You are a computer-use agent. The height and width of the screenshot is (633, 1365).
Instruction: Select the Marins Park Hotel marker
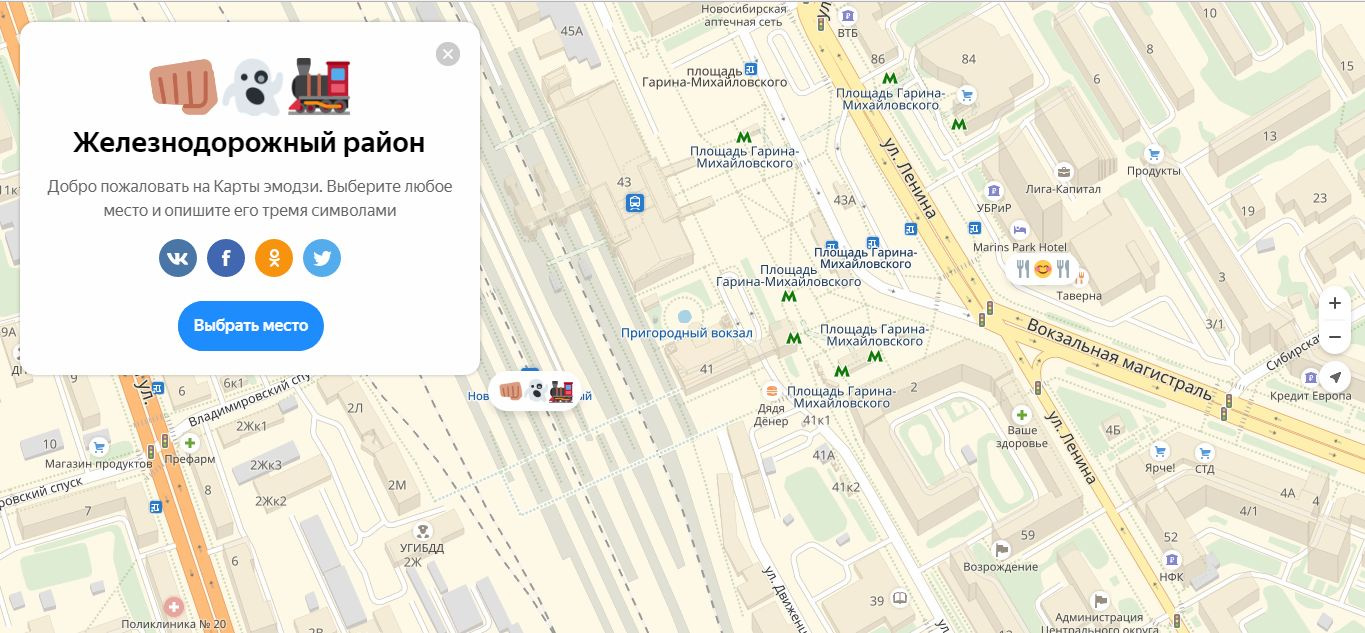click(1019, 230)
